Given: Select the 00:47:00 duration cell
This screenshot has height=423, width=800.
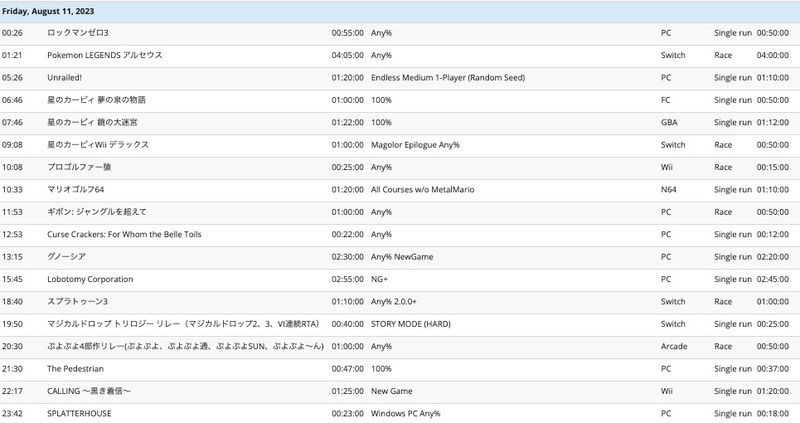Looking at the screenshot, I should 347,369.
